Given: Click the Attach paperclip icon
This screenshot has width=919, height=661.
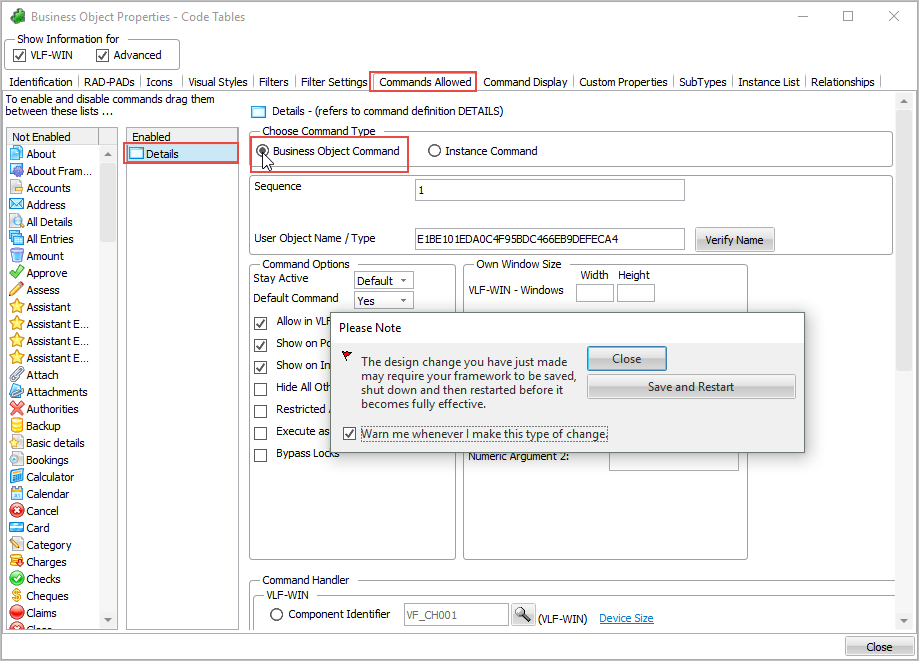Looking at the screenshot, I should point(16,374).
